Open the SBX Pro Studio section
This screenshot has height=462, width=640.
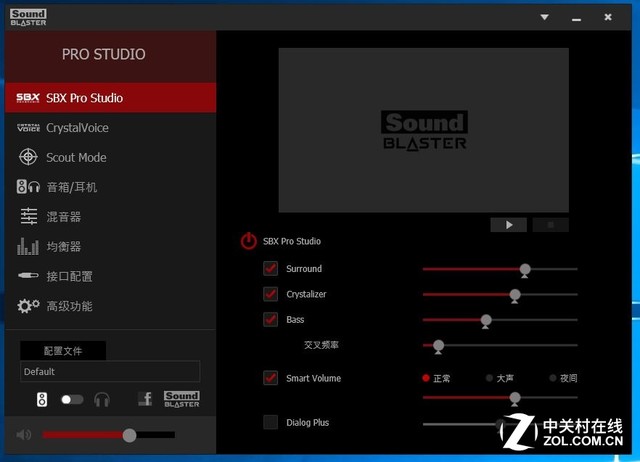[x=111, y=98]
